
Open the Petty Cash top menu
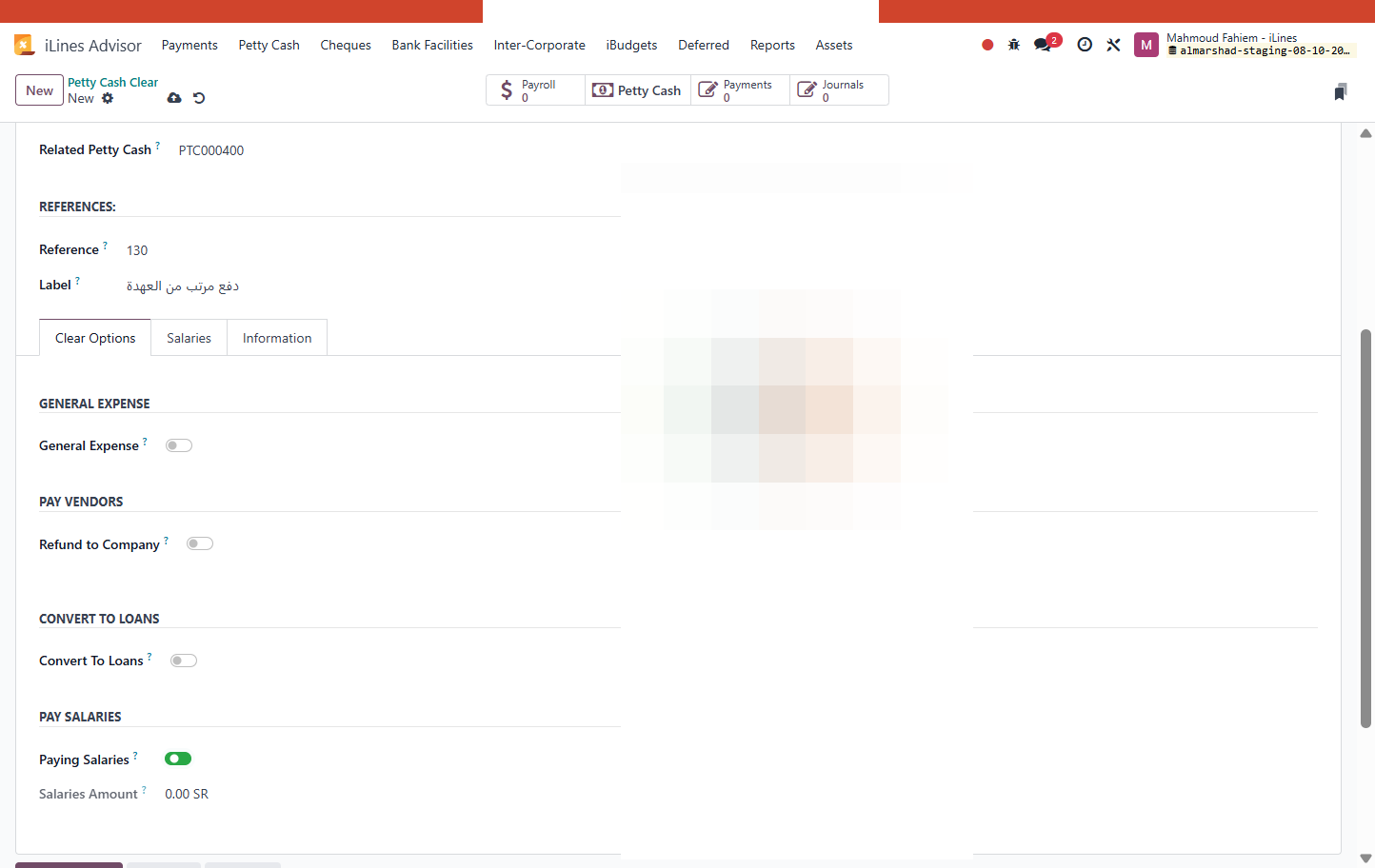[269, 45]
